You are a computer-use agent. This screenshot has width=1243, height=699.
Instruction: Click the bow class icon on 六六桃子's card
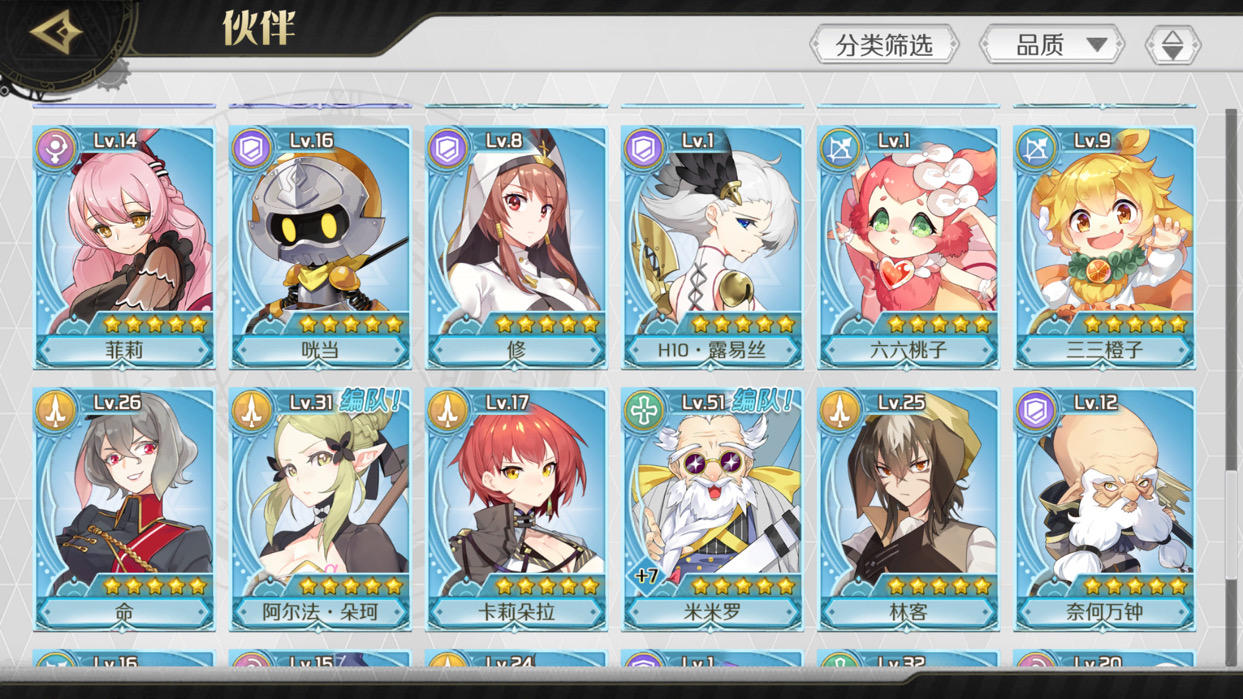[840, 149]
